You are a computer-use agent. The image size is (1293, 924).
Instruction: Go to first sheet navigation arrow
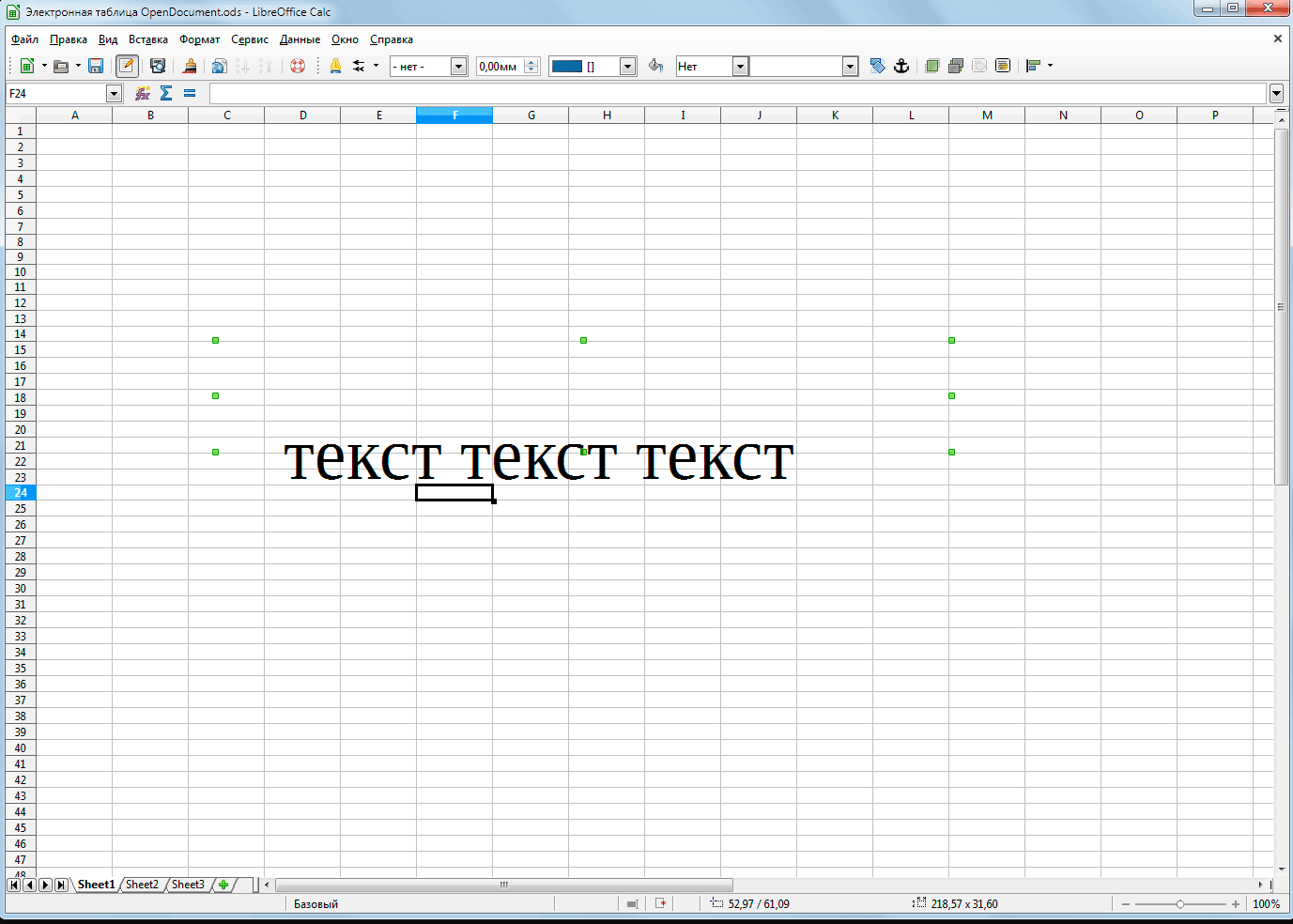(14, 885)
